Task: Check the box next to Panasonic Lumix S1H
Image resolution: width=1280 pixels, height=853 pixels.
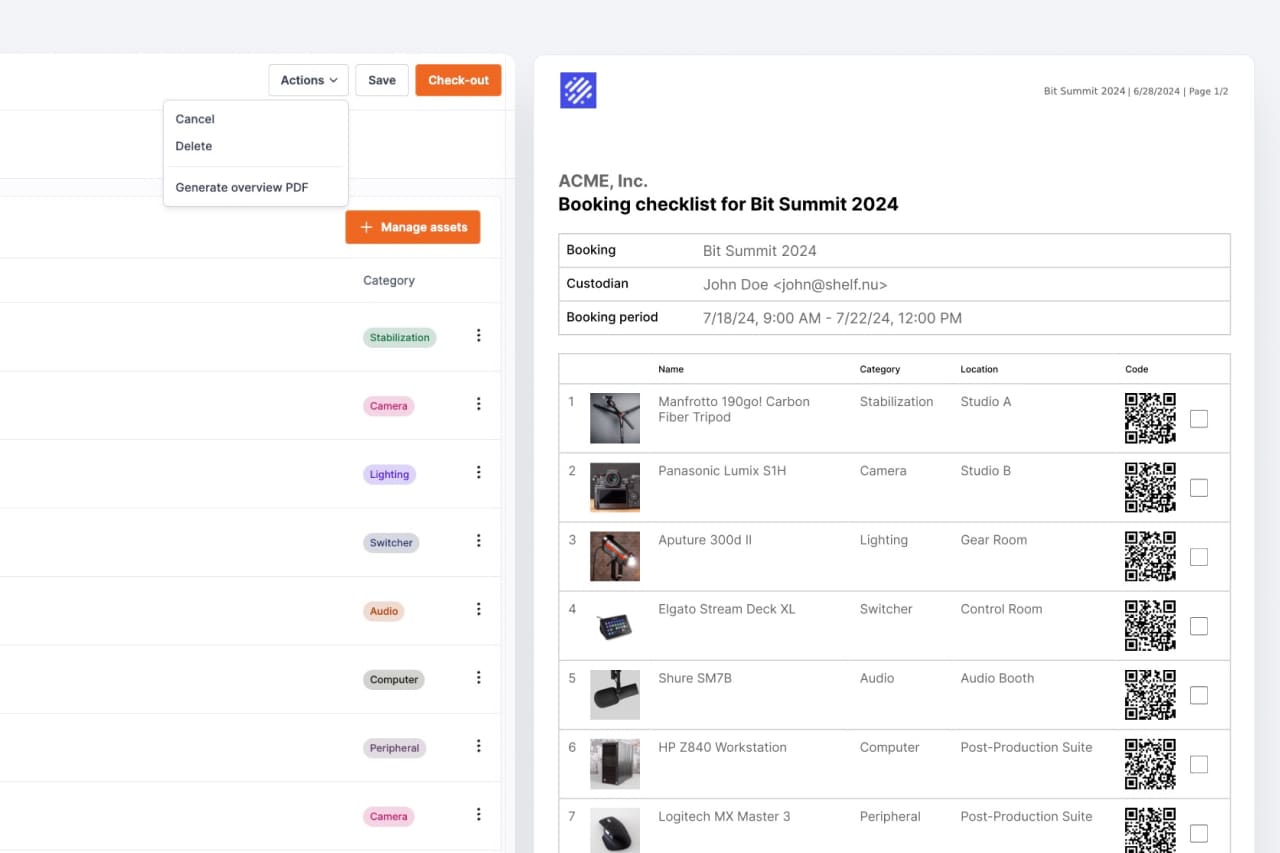Action: click(x=1198, y=487)
